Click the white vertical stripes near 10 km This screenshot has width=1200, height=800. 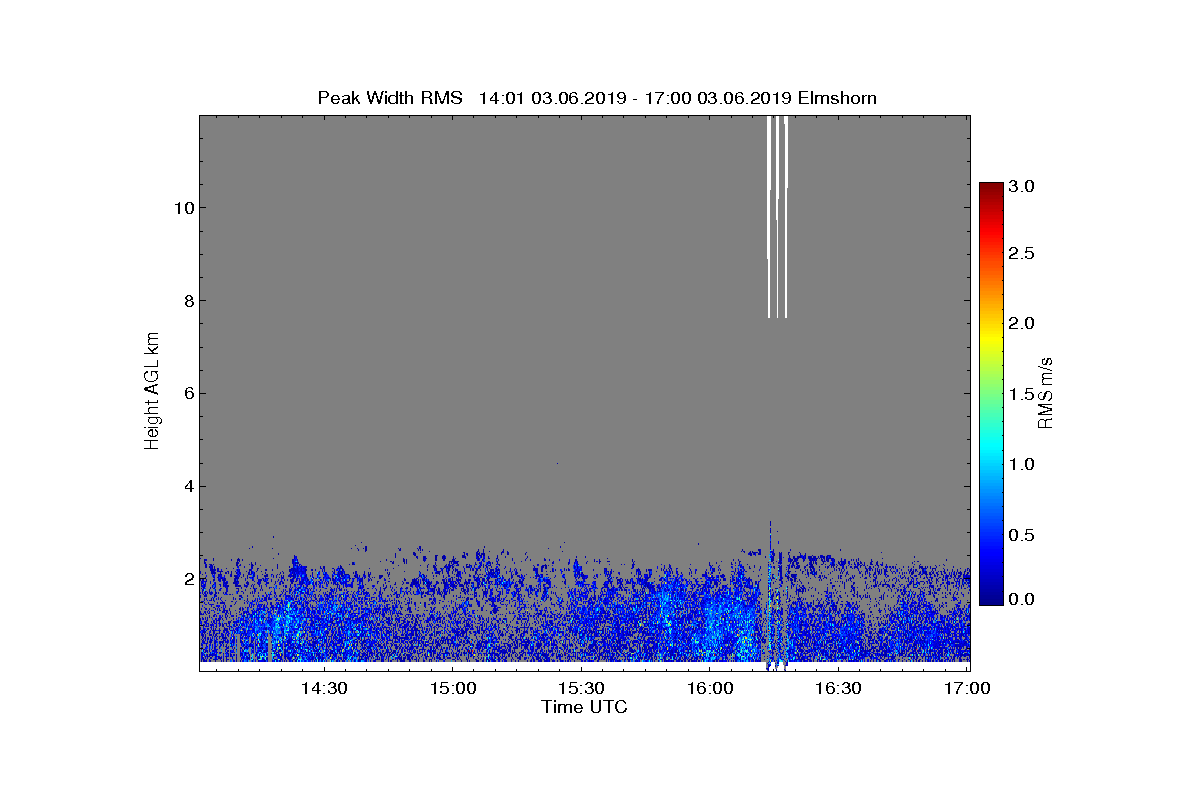[777, 217]
